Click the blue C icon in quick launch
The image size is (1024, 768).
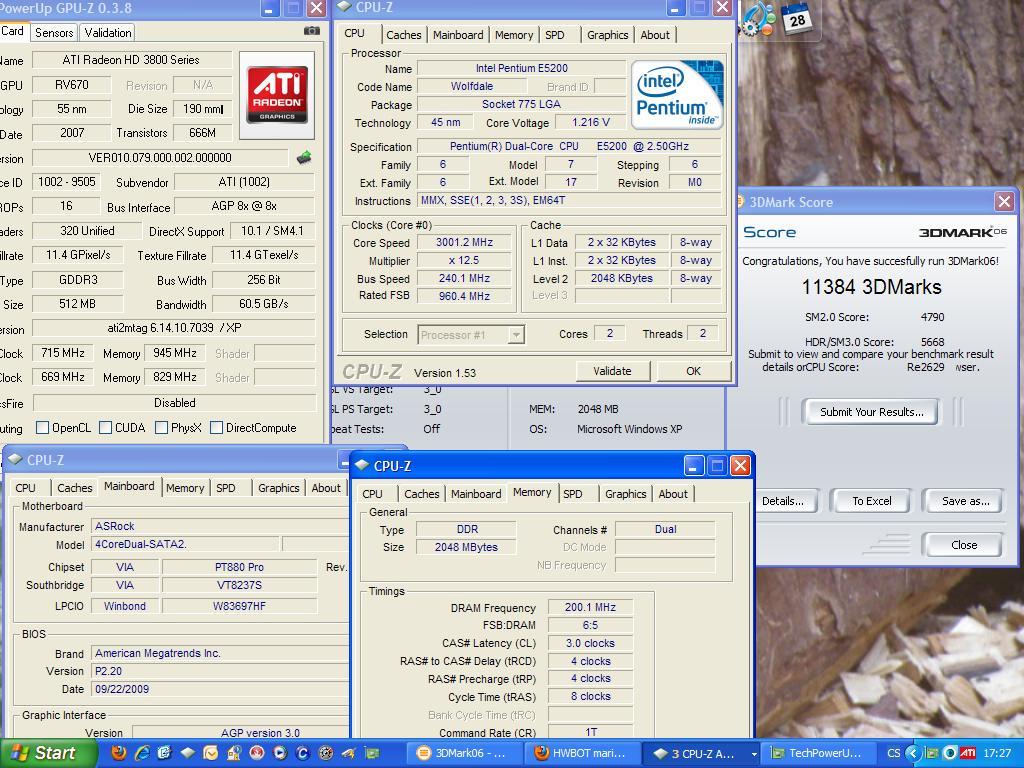click(x=302, y=753)
